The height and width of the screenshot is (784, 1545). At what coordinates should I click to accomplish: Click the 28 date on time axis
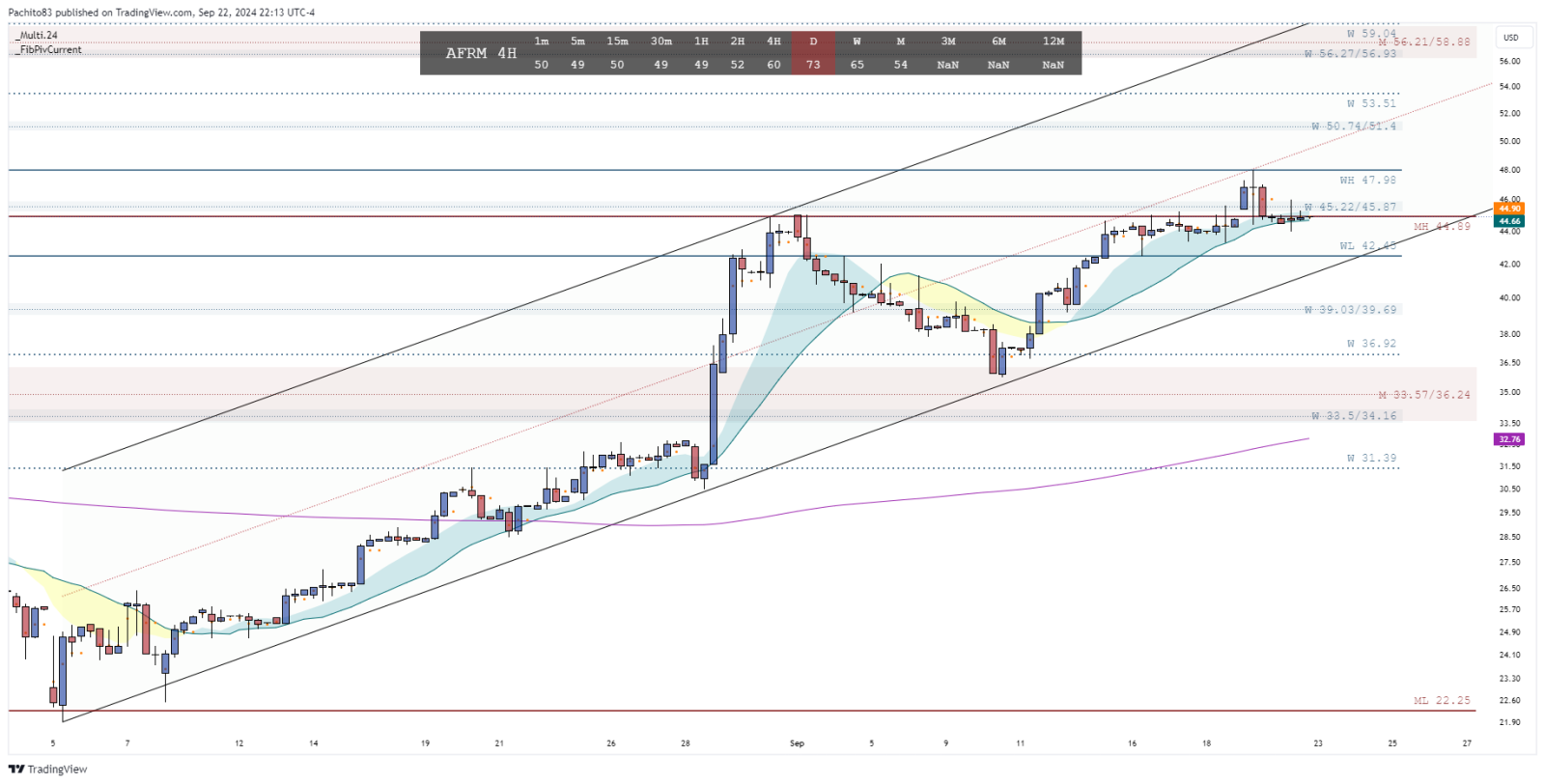tap(686, 743)
